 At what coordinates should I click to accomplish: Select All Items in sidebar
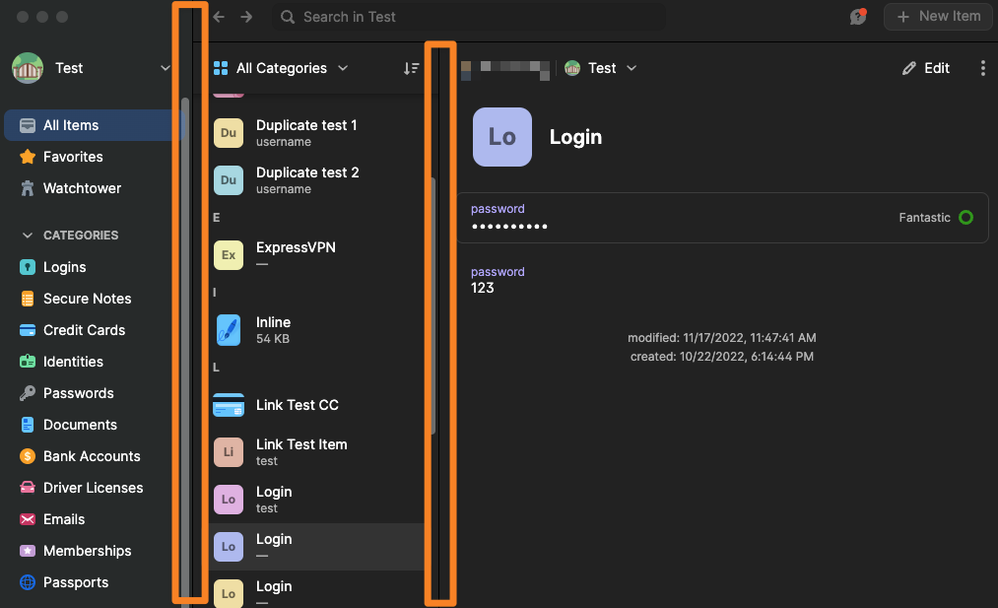point(71,125)
